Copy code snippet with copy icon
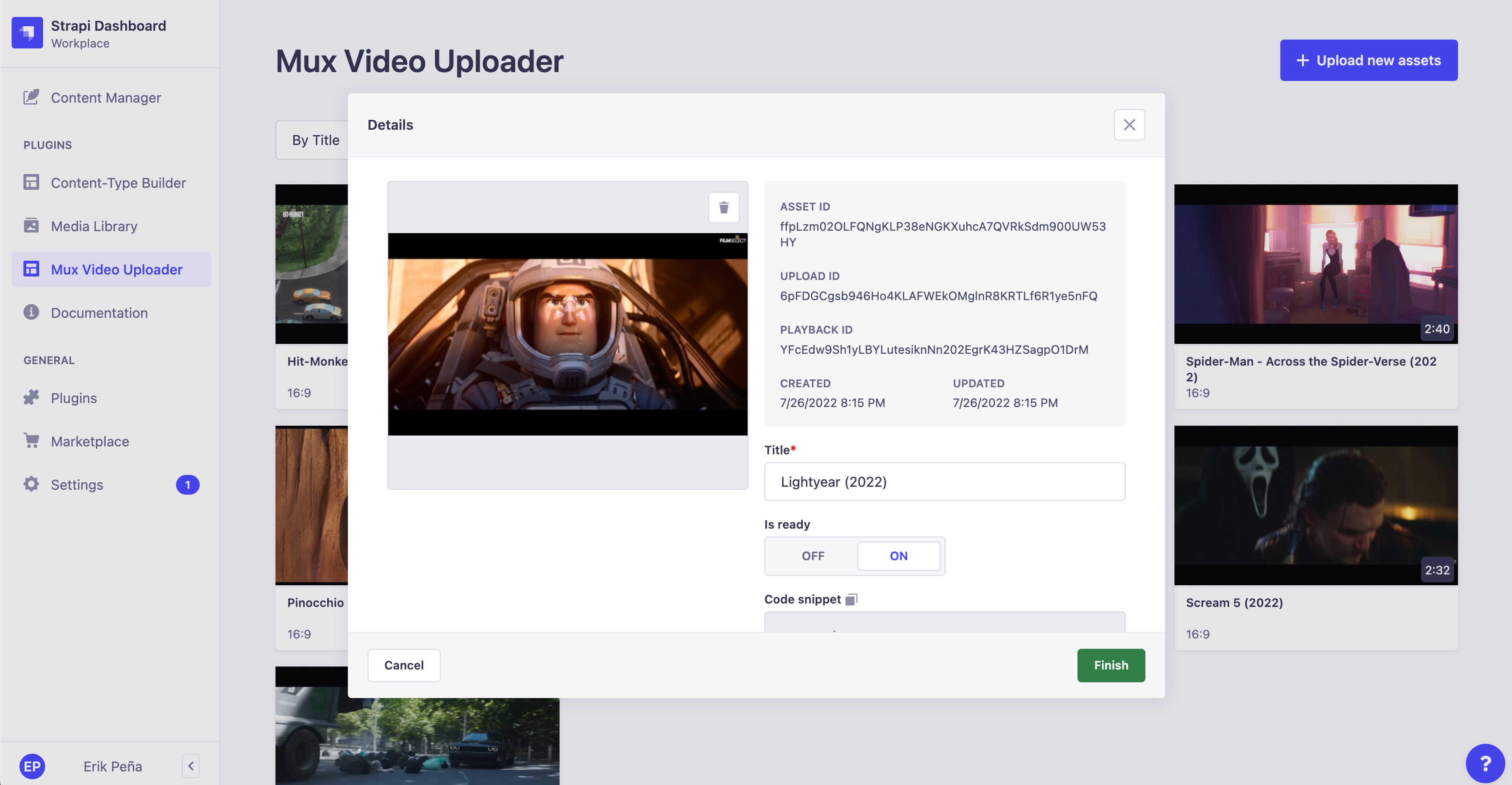Viewport: 1512px width, 785px height. coord(852,599)
